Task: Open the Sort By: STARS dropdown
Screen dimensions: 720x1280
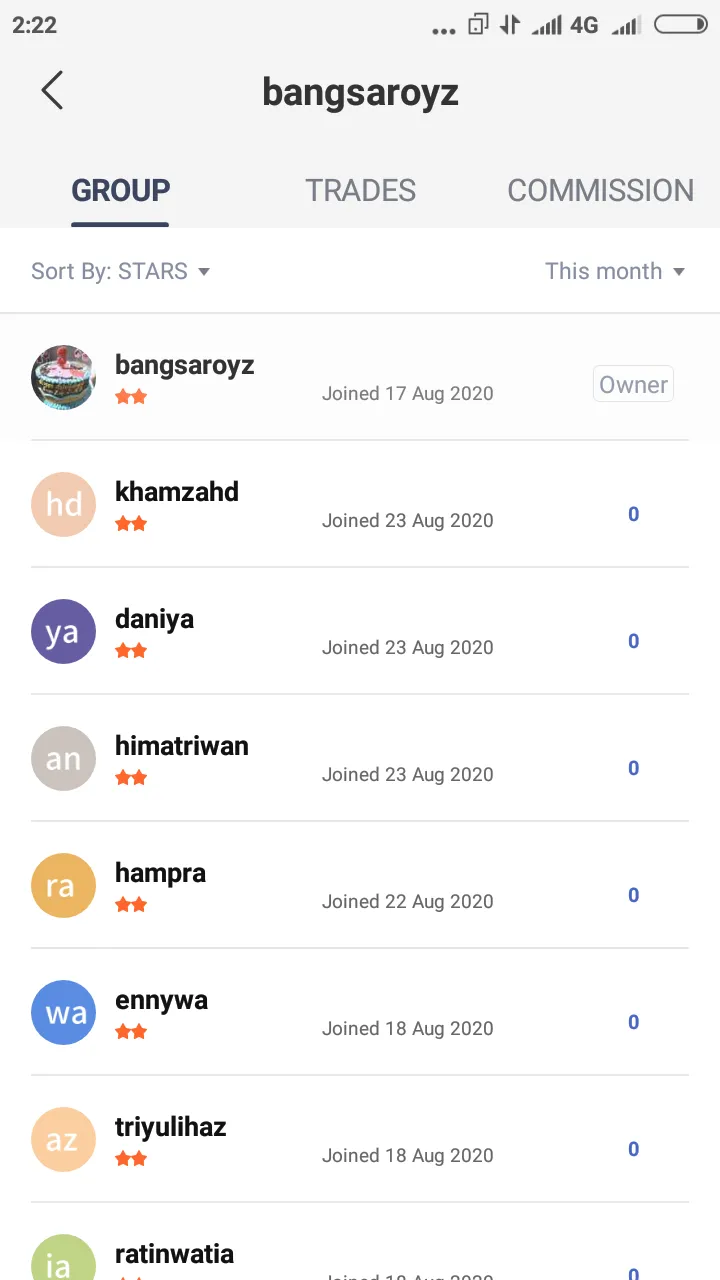Action: point(120,271)
